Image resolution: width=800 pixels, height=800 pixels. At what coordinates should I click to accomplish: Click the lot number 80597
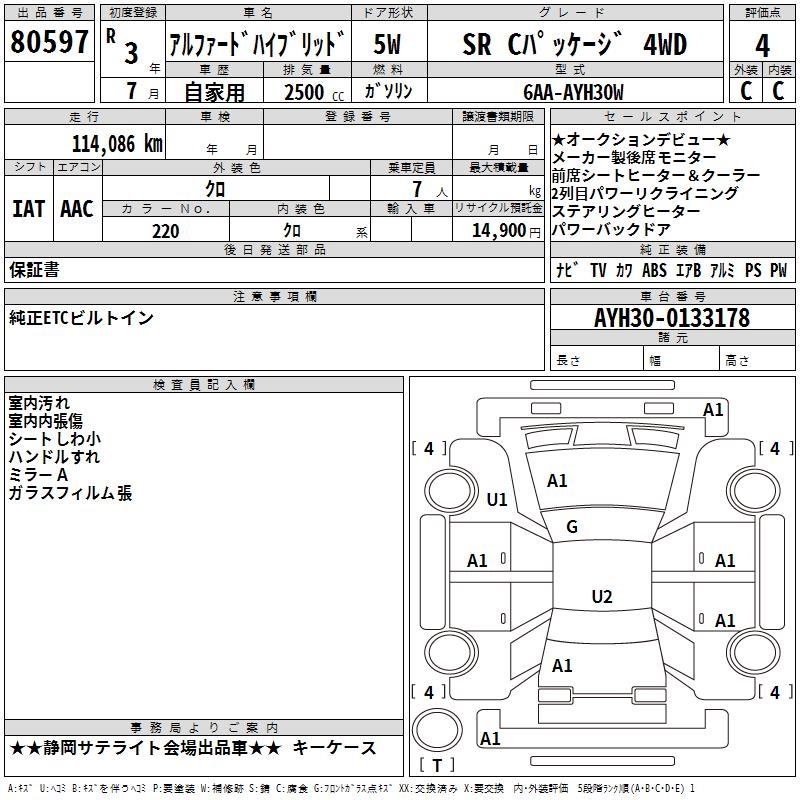coord(49,42)
